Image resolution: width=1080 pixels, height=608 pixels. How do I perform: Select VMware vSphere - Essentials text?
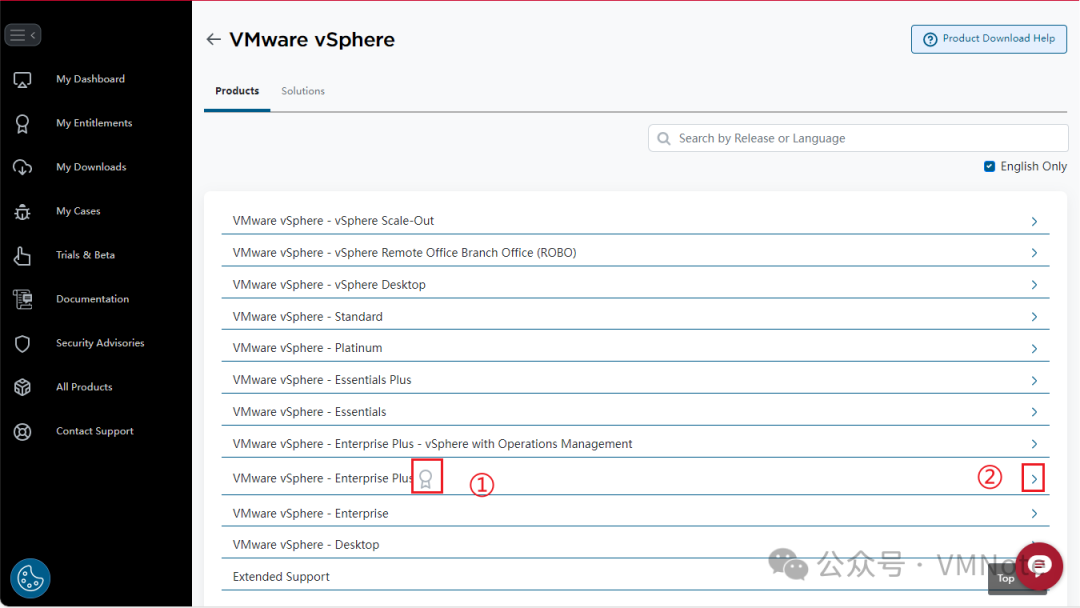[309, 412]
